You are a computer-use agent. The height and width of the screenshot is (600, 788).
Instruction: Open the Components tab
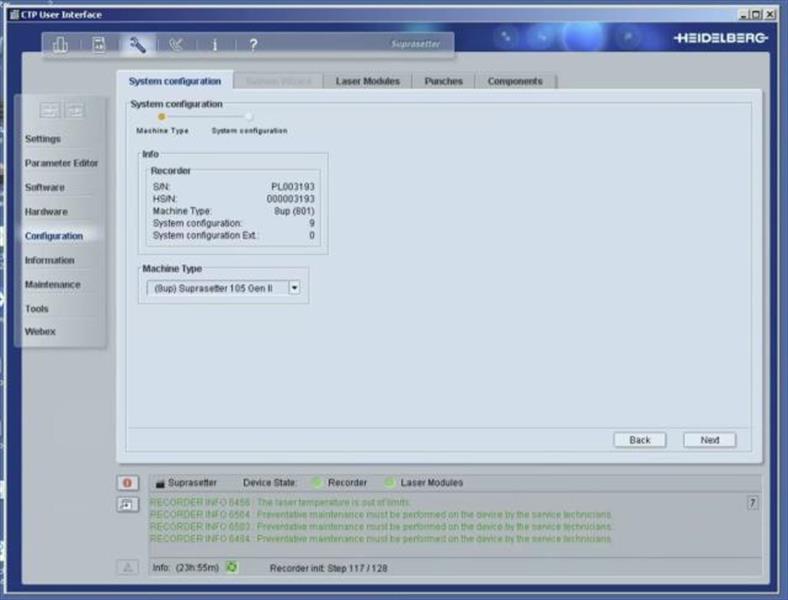click(x=515, y=81)
